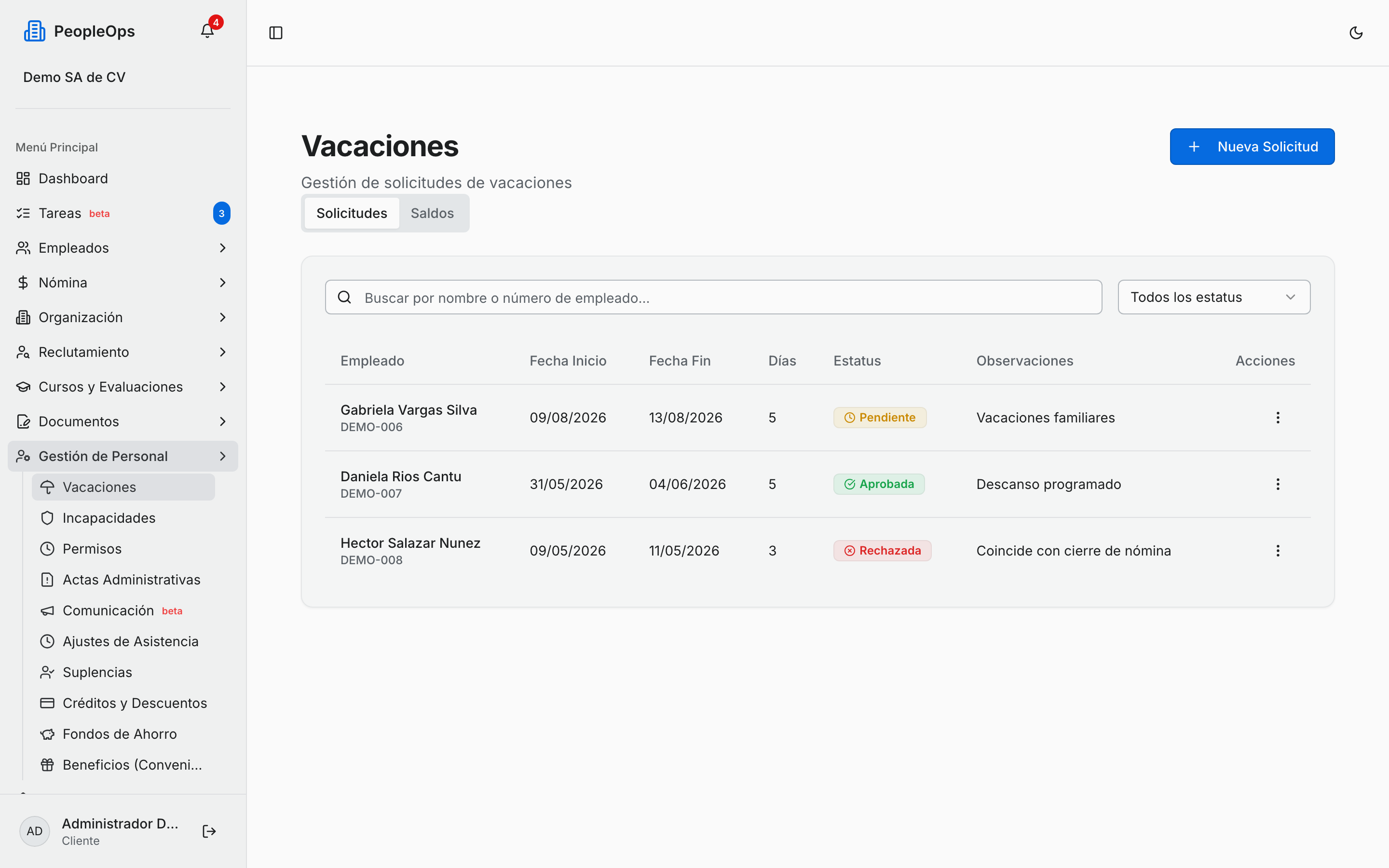Click the Cursos graduation cap icon
This screenshot has height=868, width=1389.
point(23,387)
